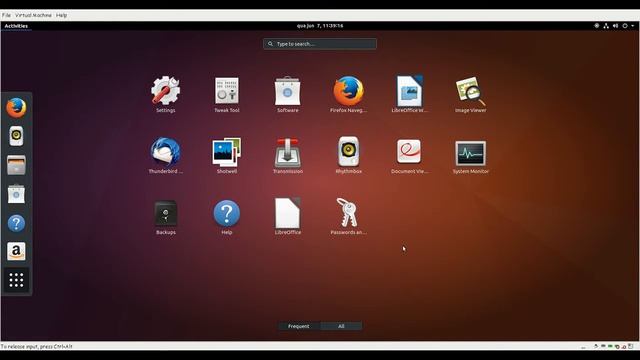Focus the Type to search field

pyautogui.click(x=320, y=44)
